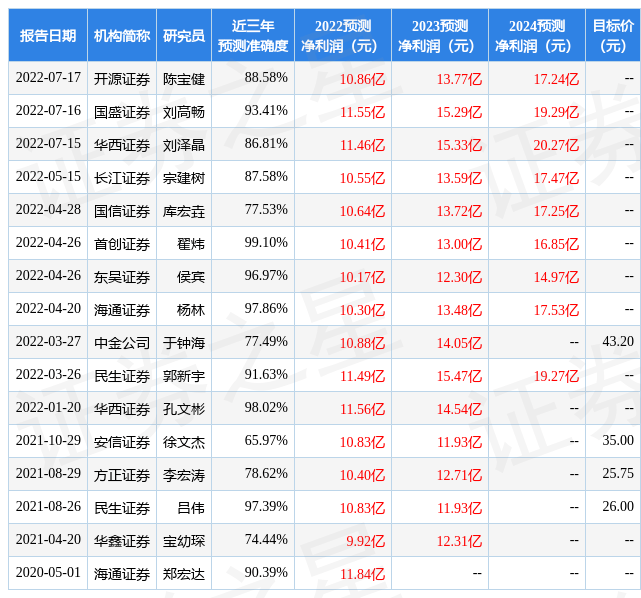This screenshot has height=598, width=641.
Task: Click 2022 profit value 10.55亿
Action: click(363, 178)
